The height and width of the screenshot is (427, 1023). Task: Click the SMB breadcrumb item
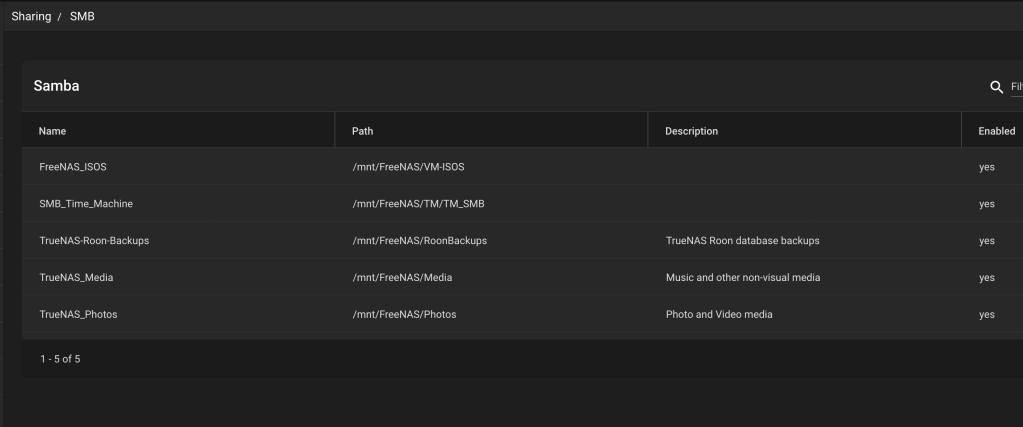(82, 16)
